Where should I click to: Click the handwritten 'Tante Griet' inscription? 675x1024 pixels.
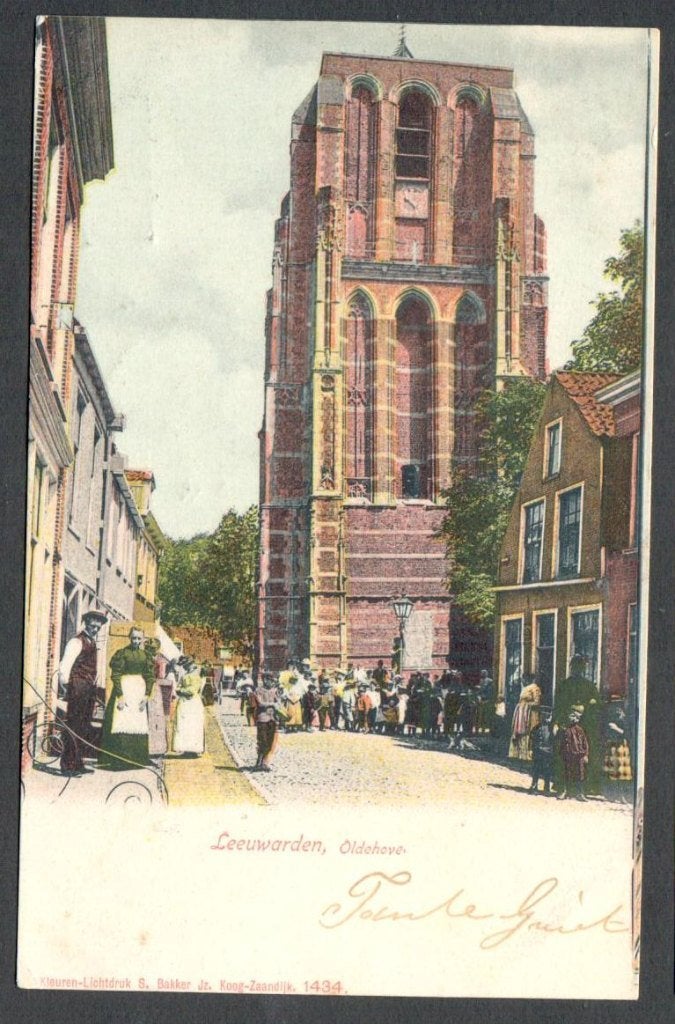[473, 908]
